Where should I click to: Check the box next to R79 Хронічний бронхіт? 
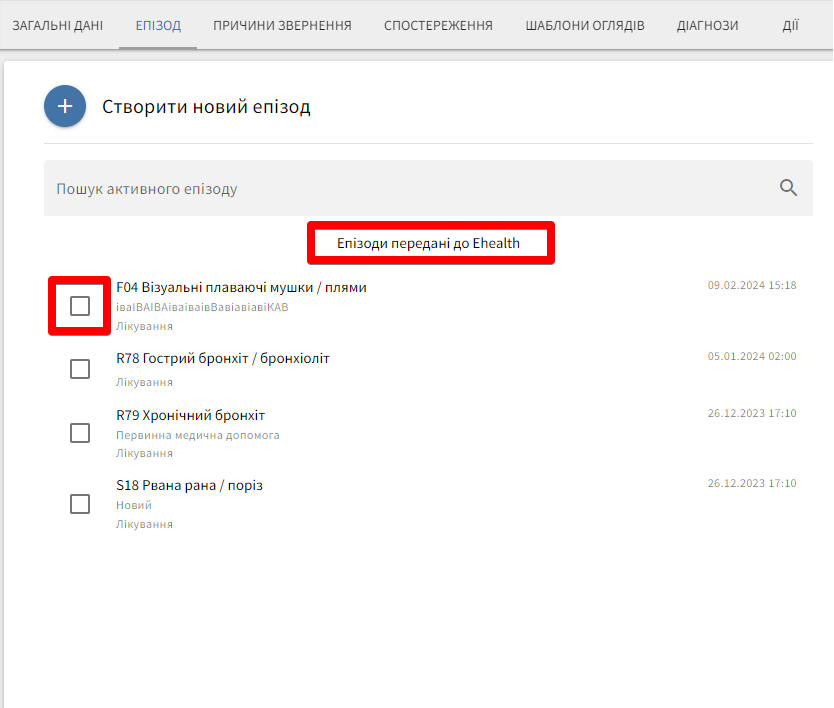coord(80,433)
